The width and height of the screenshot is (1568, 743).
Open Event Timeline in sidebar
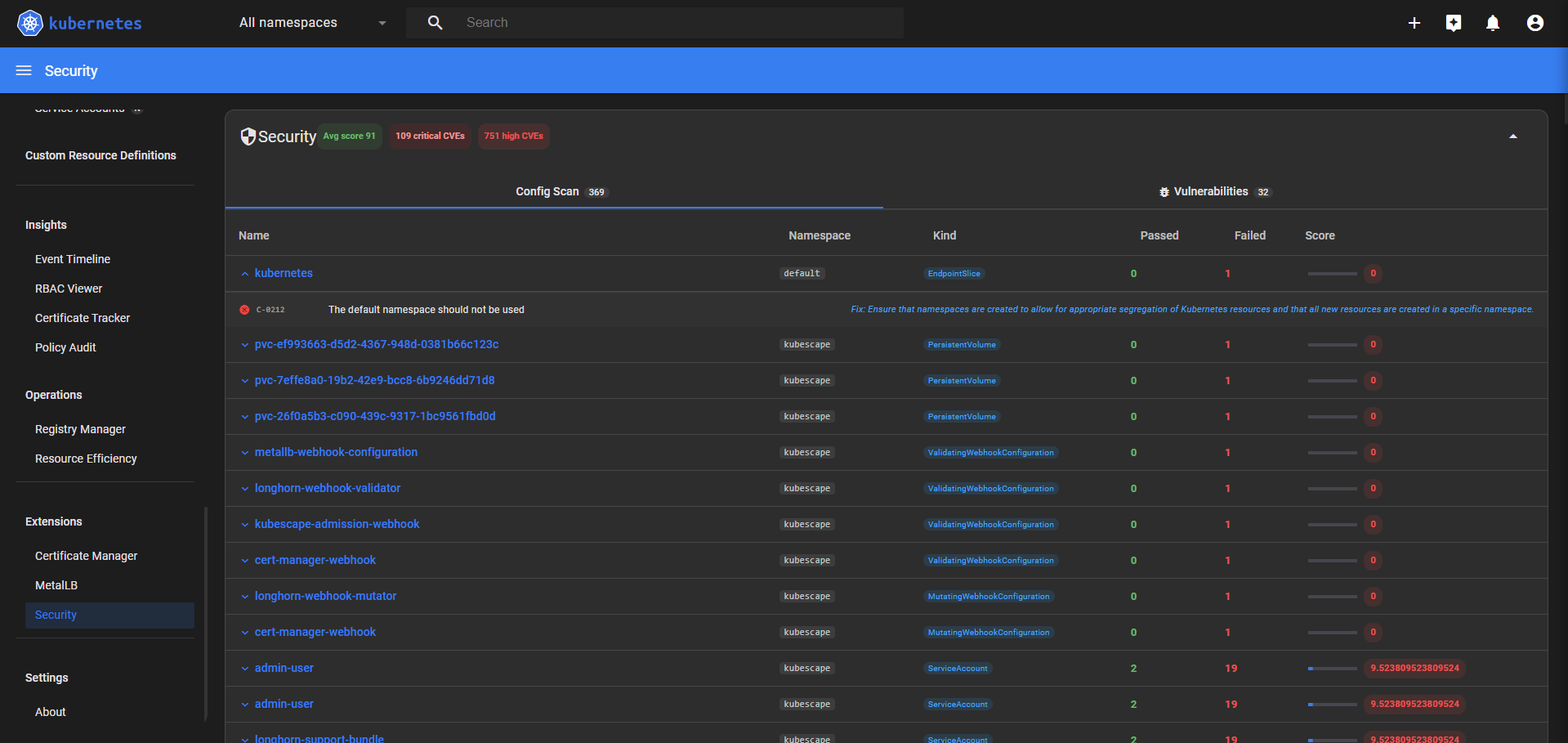click(x=73, y=259)
